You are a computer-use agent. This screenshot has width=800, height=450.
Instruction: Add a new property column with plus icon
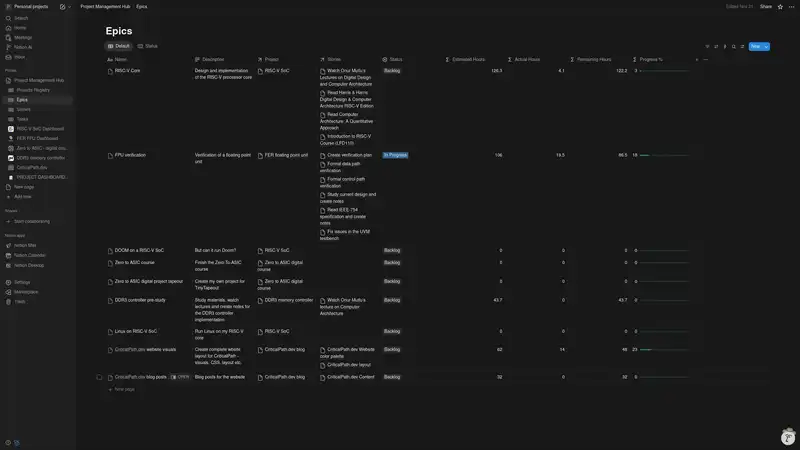click(697, 60)
